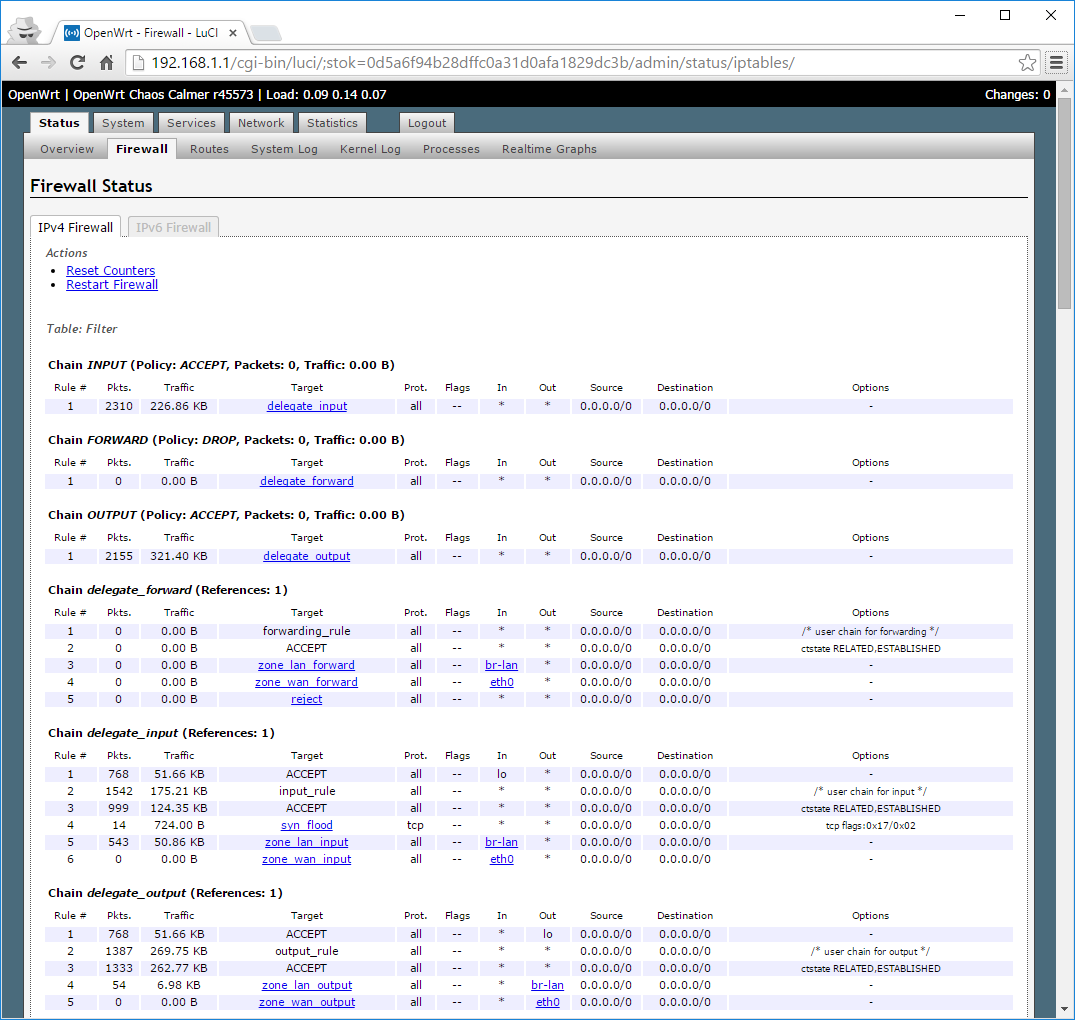Open the Statistics tab
The width and height of the screenshot is (1075, 1020).
[x=332, y=123]
